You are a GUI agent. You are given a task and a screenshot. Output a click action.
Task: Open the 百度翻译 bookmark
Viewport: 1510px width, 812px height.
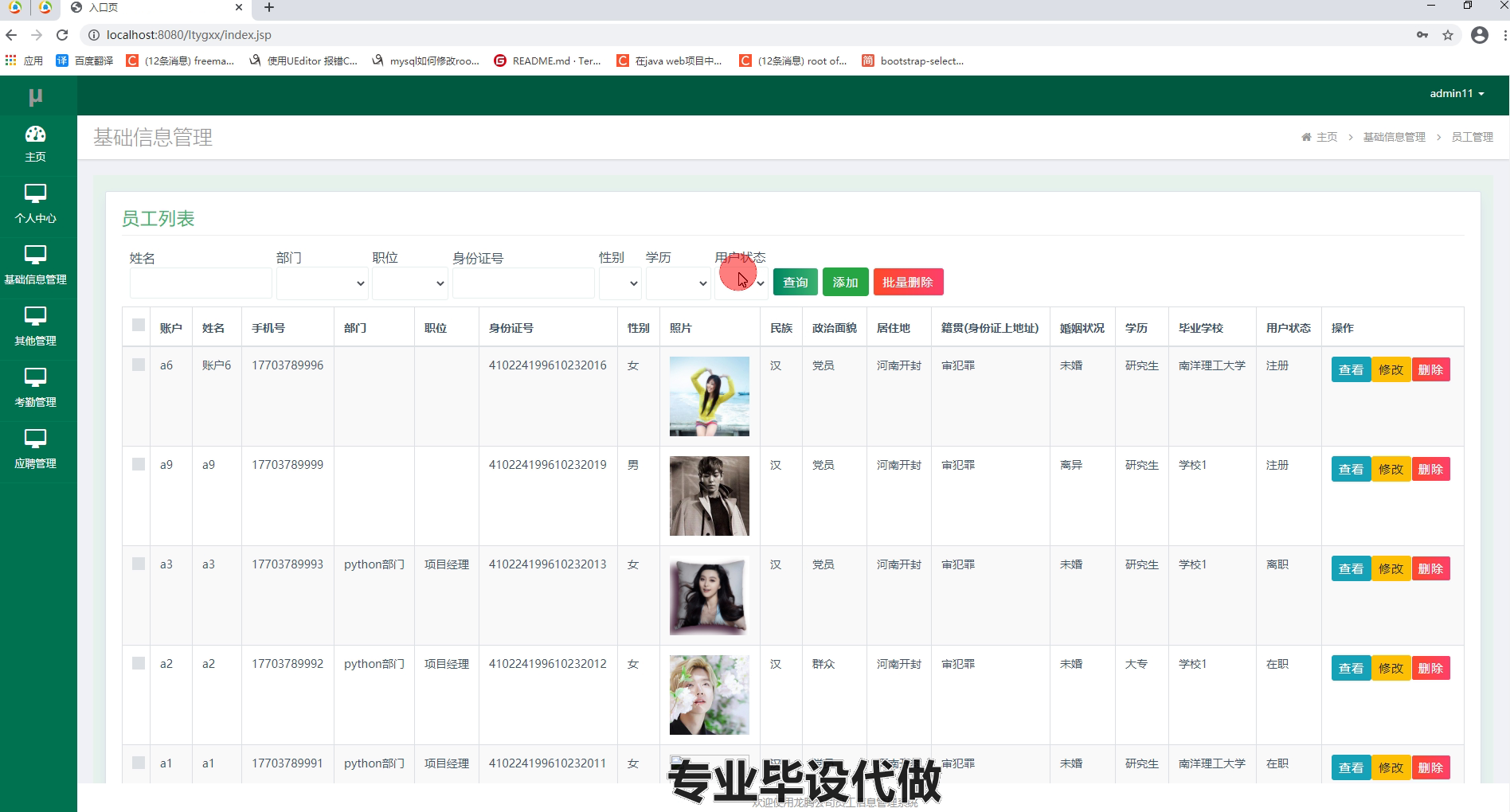(x=84, y=61)
